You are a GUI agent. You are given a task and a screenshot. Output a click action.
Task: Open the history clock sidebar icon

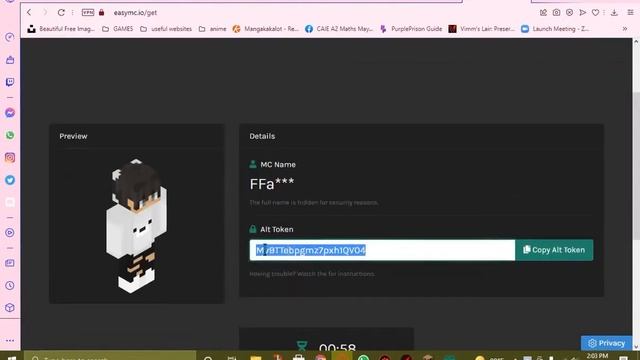[10, 286]
